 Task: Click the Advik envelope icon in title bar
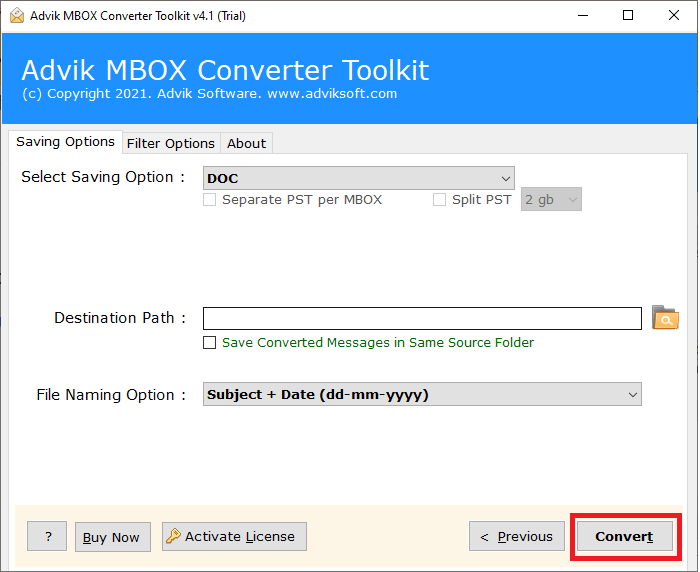pos(17,16)
